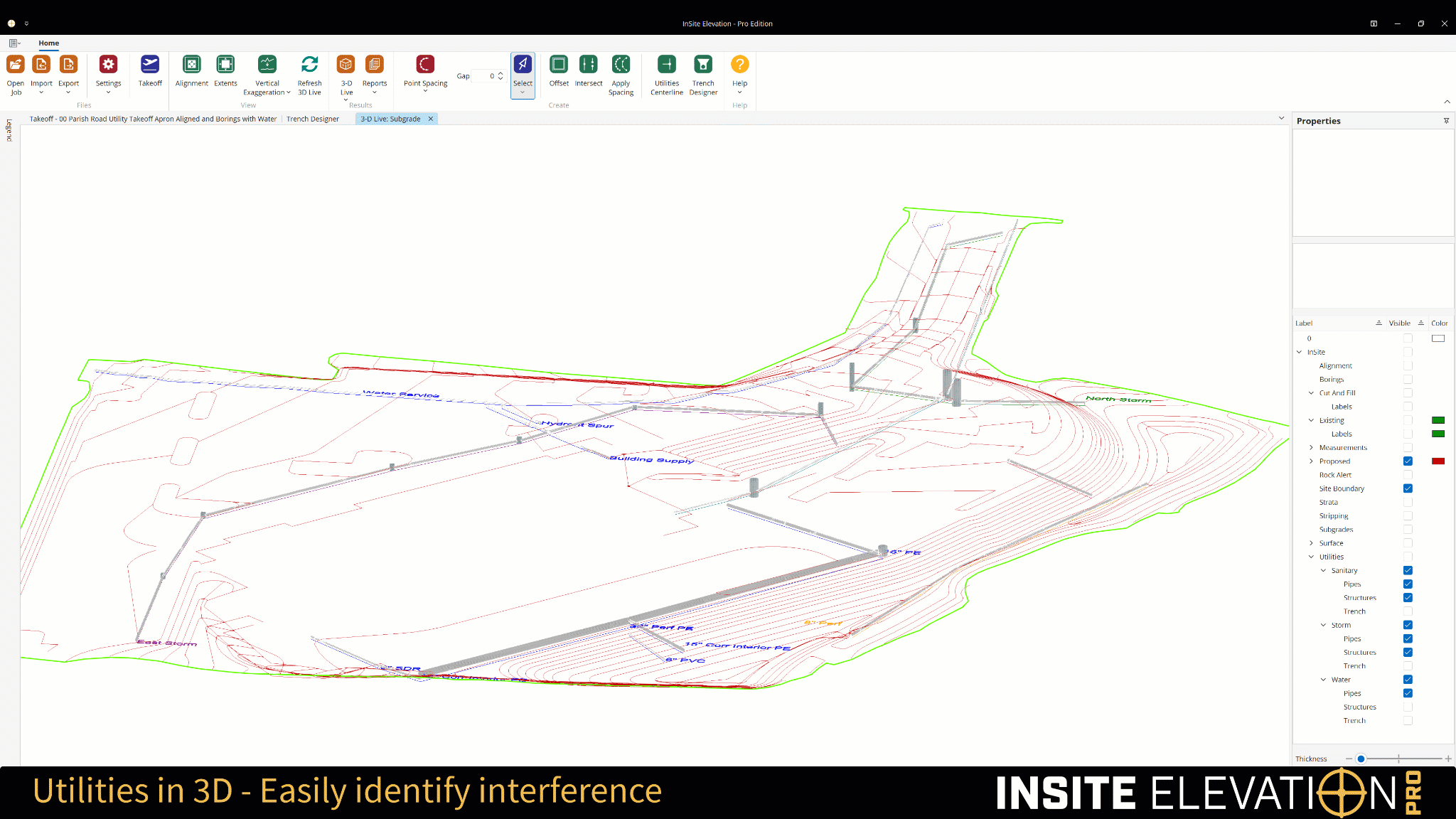Increase thickness with plus button
The image size is (1456, 819).
[x=1448, y=759]
